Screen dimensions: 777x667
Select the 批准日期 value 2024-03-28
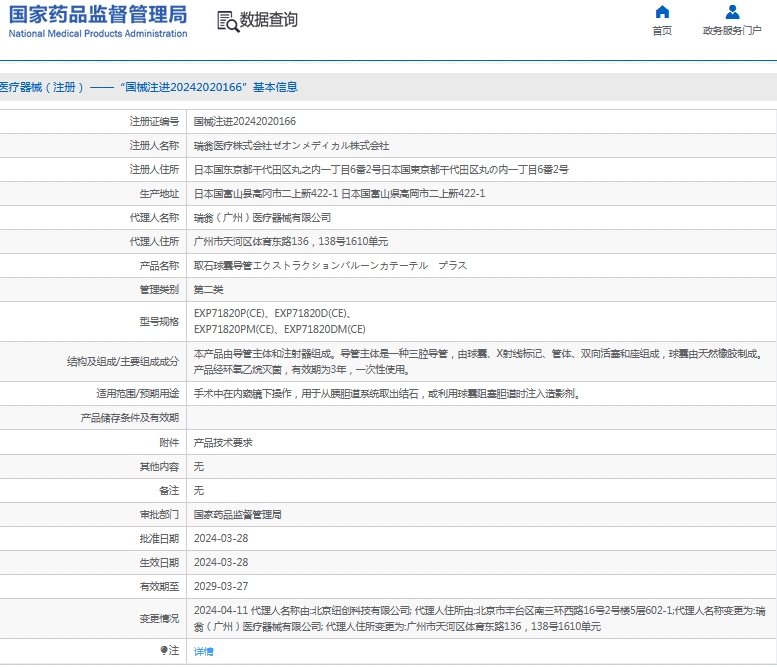pyautogui.click(x=221, y=539)
